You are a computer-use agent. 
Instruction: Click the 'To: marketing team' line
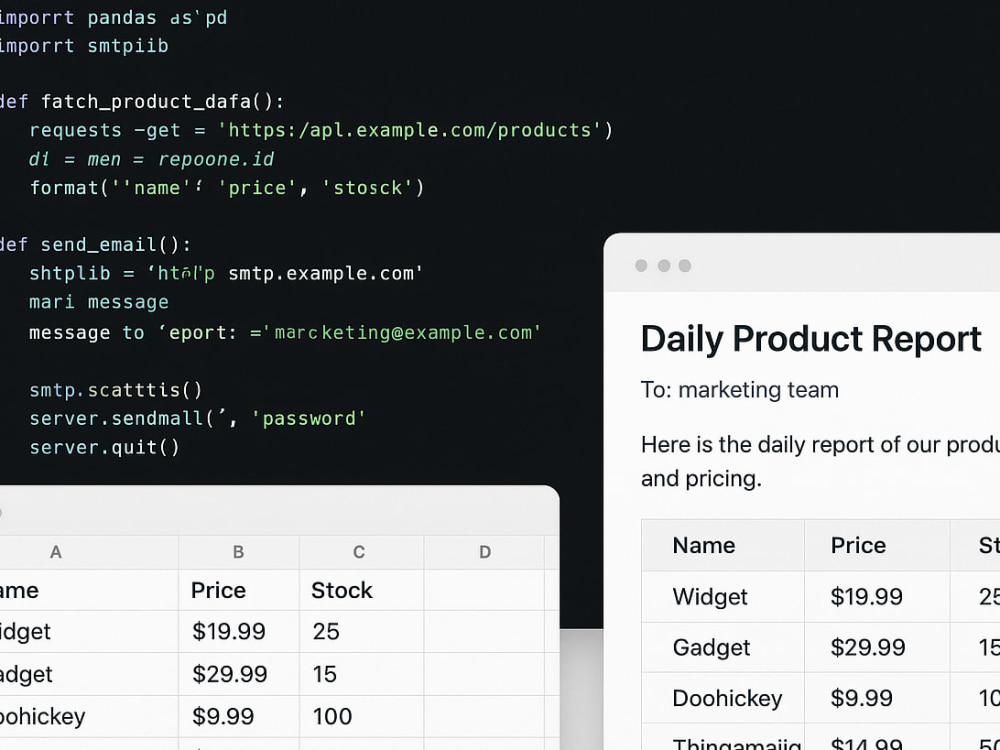(740, 390)
